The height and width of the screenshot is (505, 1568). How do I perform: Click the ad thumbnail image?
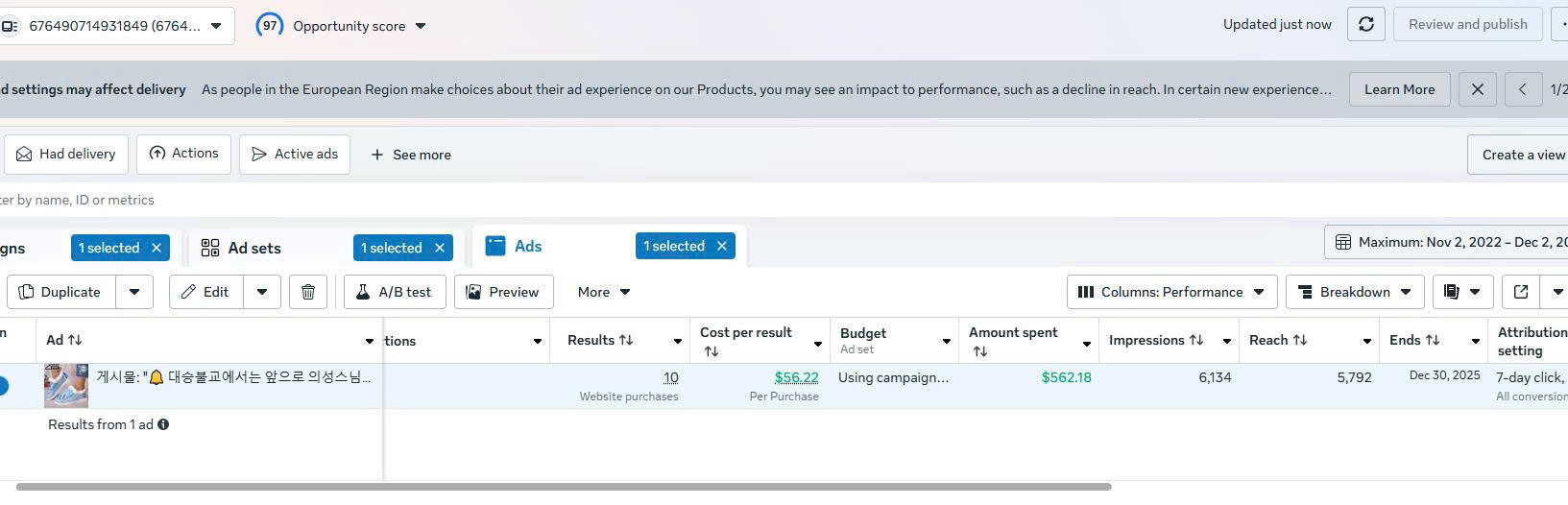pyautogui.click(x=66, y=386)
